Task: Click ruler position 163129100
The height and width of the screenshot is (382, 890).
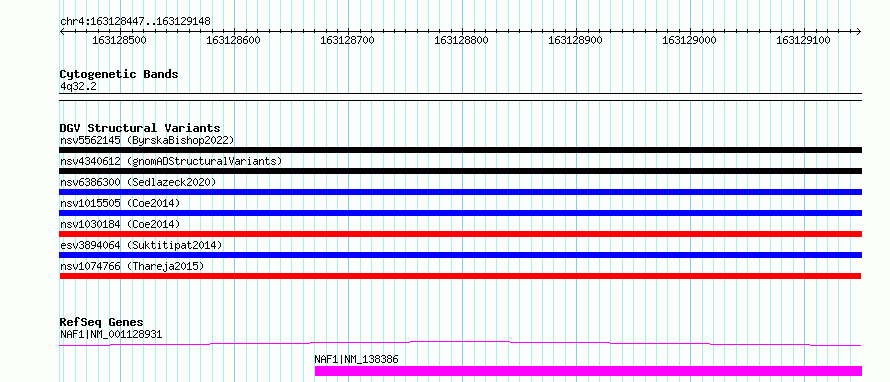Action: point(803,40)
